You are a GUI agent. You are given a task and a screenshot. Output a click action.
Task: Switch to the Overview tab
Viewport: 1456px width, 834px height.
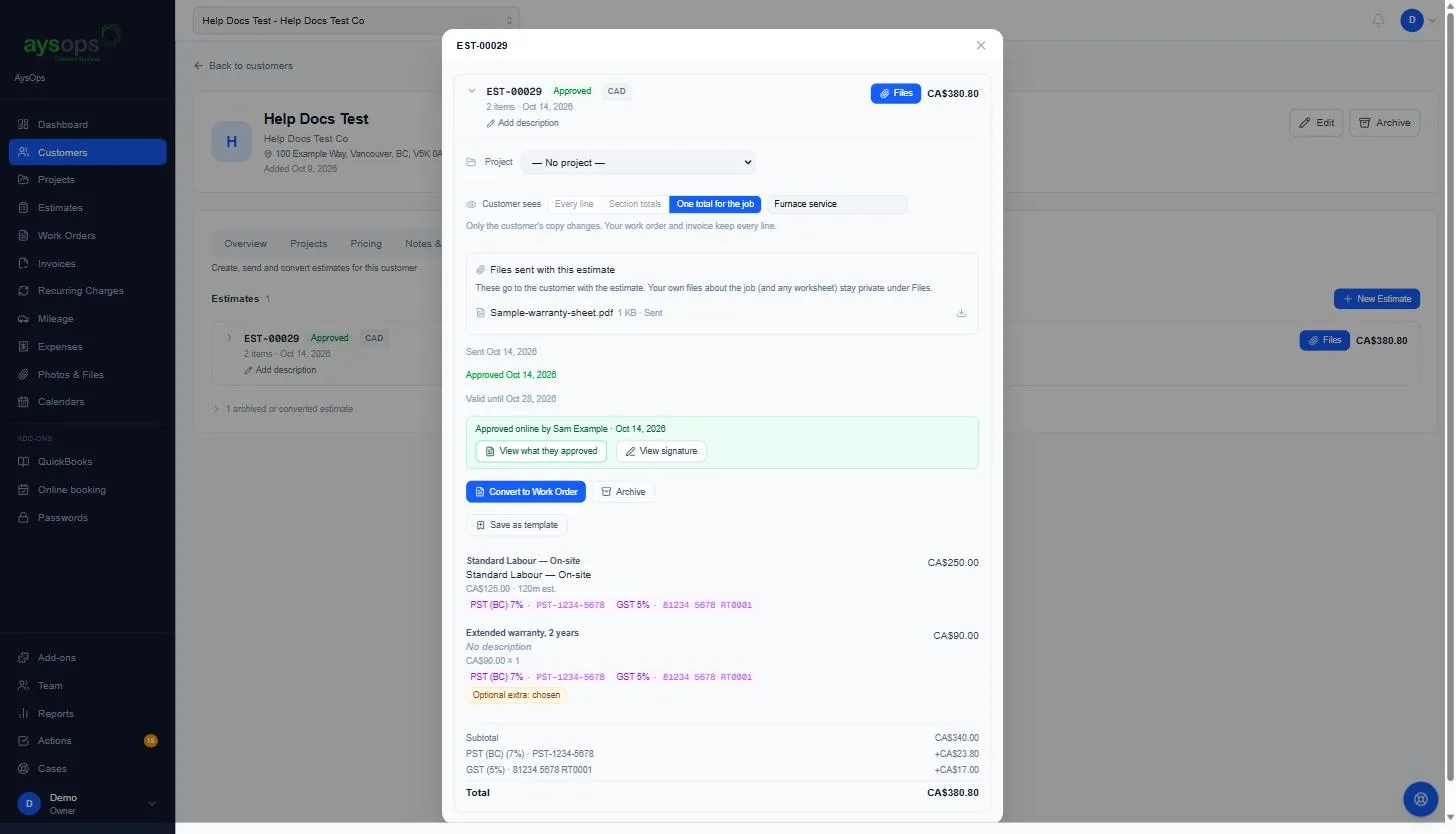pyautogui.click(x=245, y=244)
